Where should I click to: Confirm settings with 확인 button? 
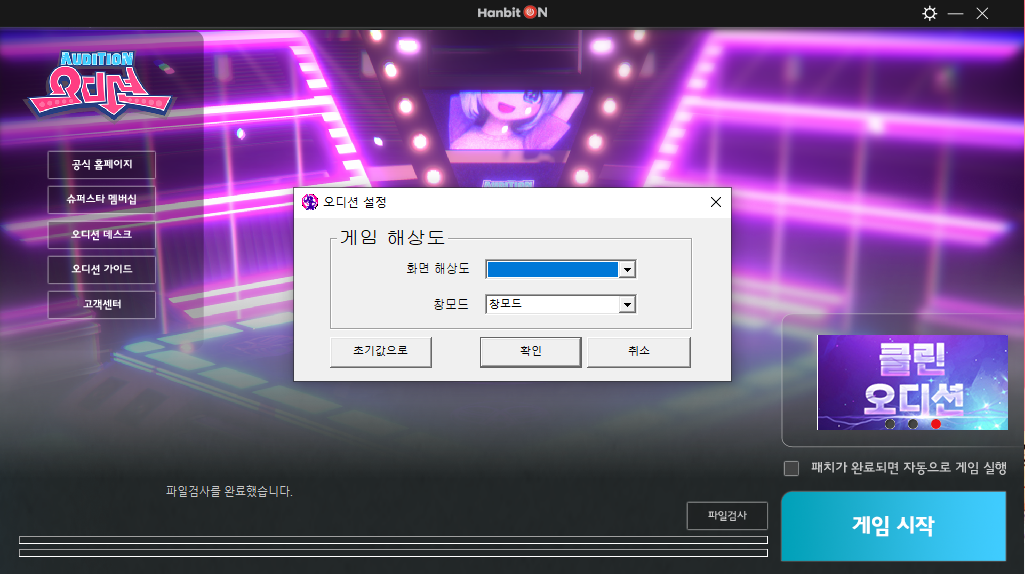[x=530, y=352]
